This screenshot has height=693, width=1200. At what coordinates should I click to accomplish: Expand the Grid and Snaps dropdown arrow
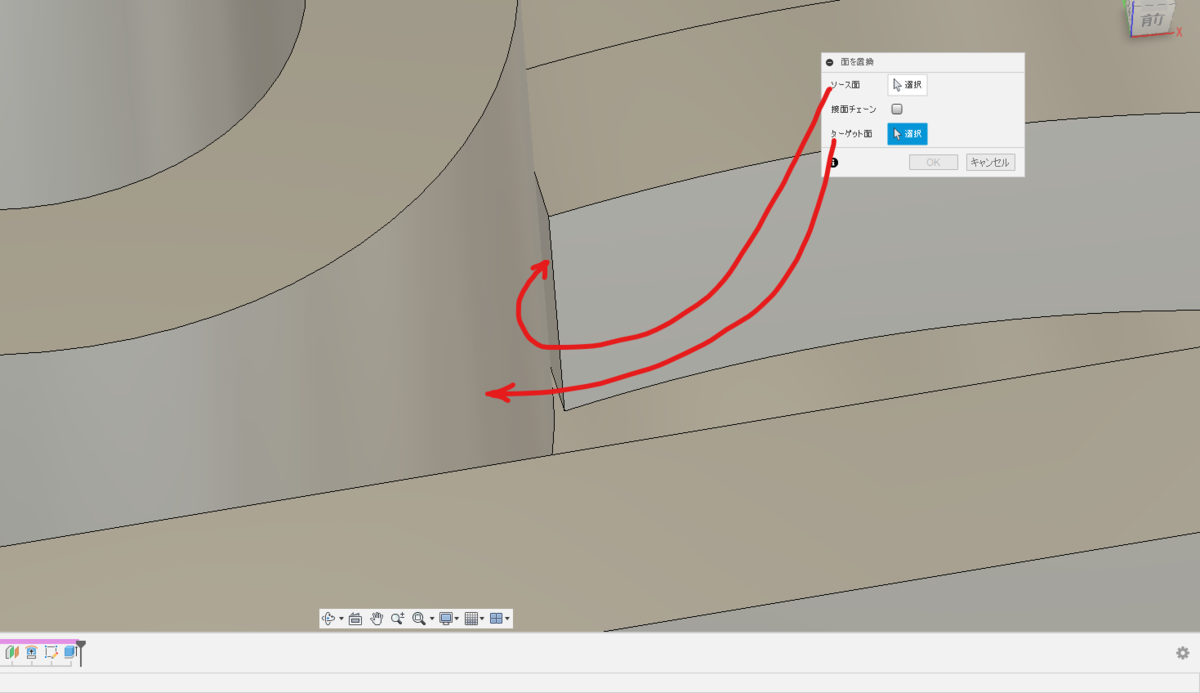[x=483, y=618]
